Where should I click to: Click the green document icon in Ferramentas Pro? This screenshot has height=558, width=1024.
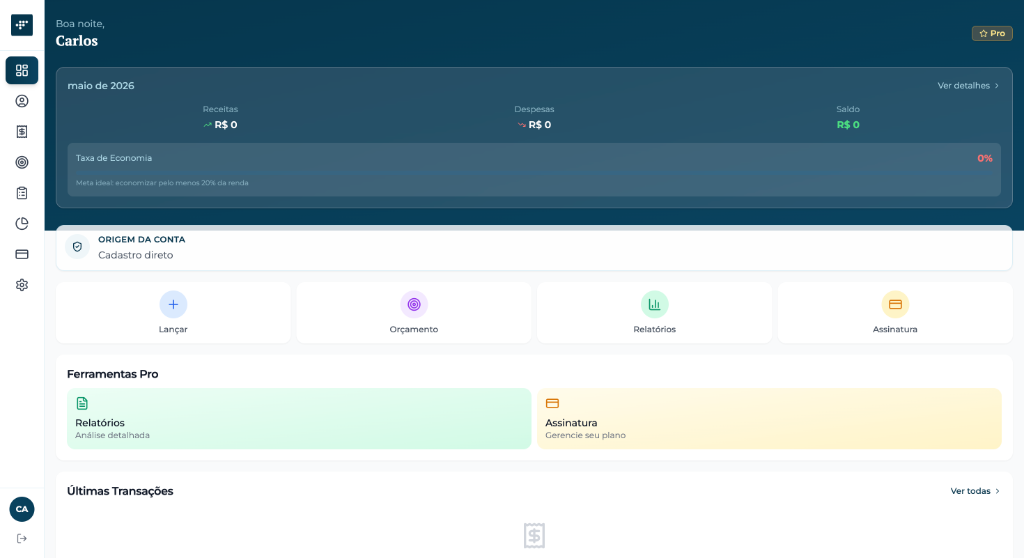pos(82,403)
